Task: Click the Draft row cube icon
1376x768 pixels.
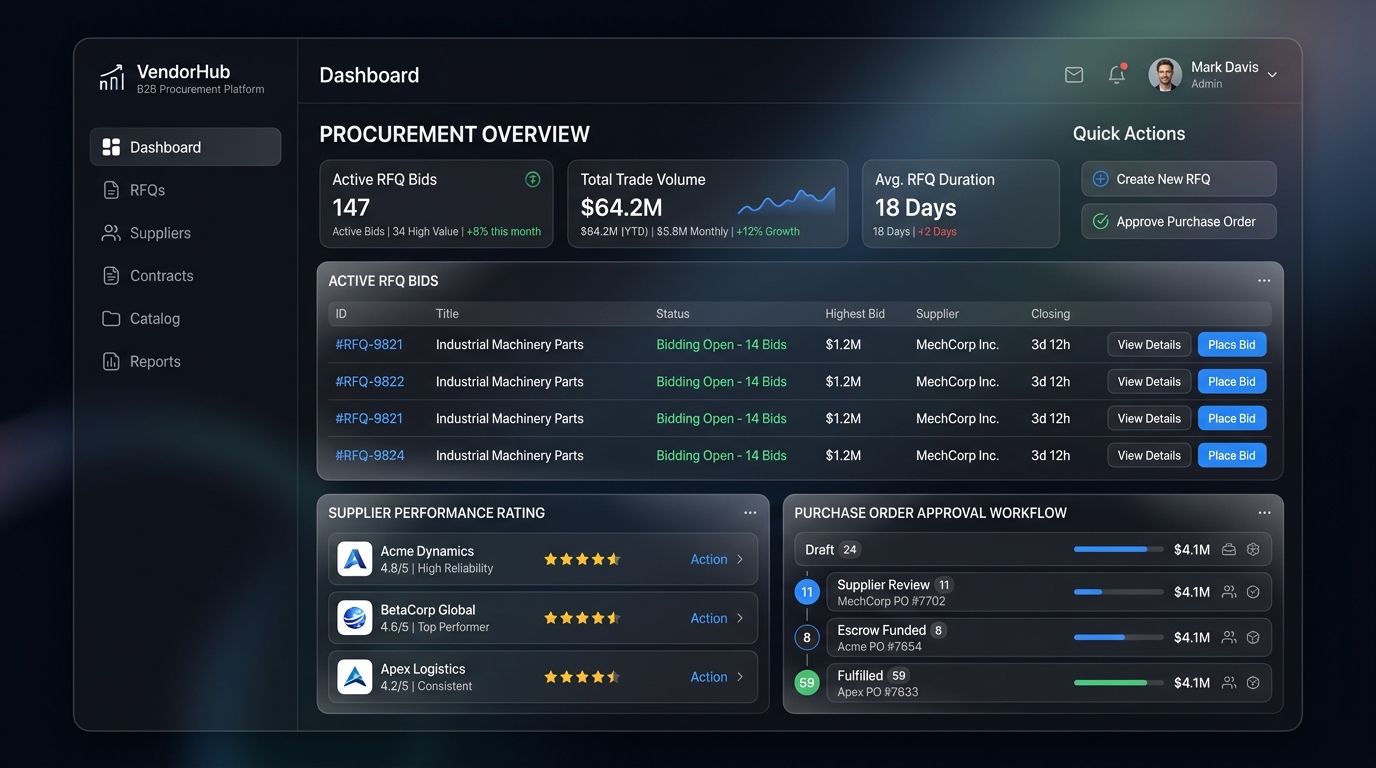Action: tap(1253, 549)
